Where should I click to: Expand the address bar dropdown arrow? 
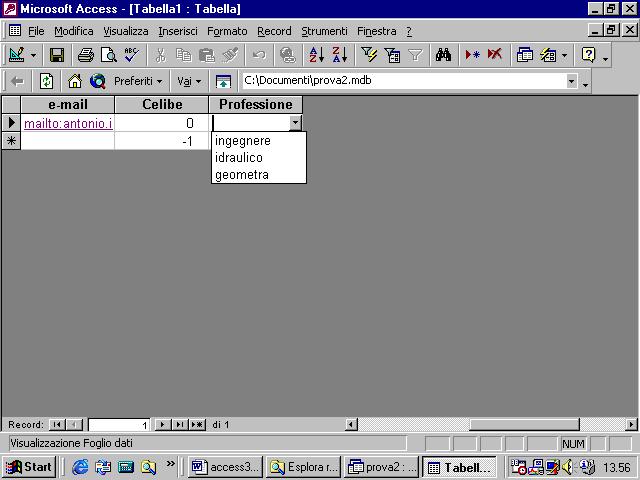tap(572, 81)
